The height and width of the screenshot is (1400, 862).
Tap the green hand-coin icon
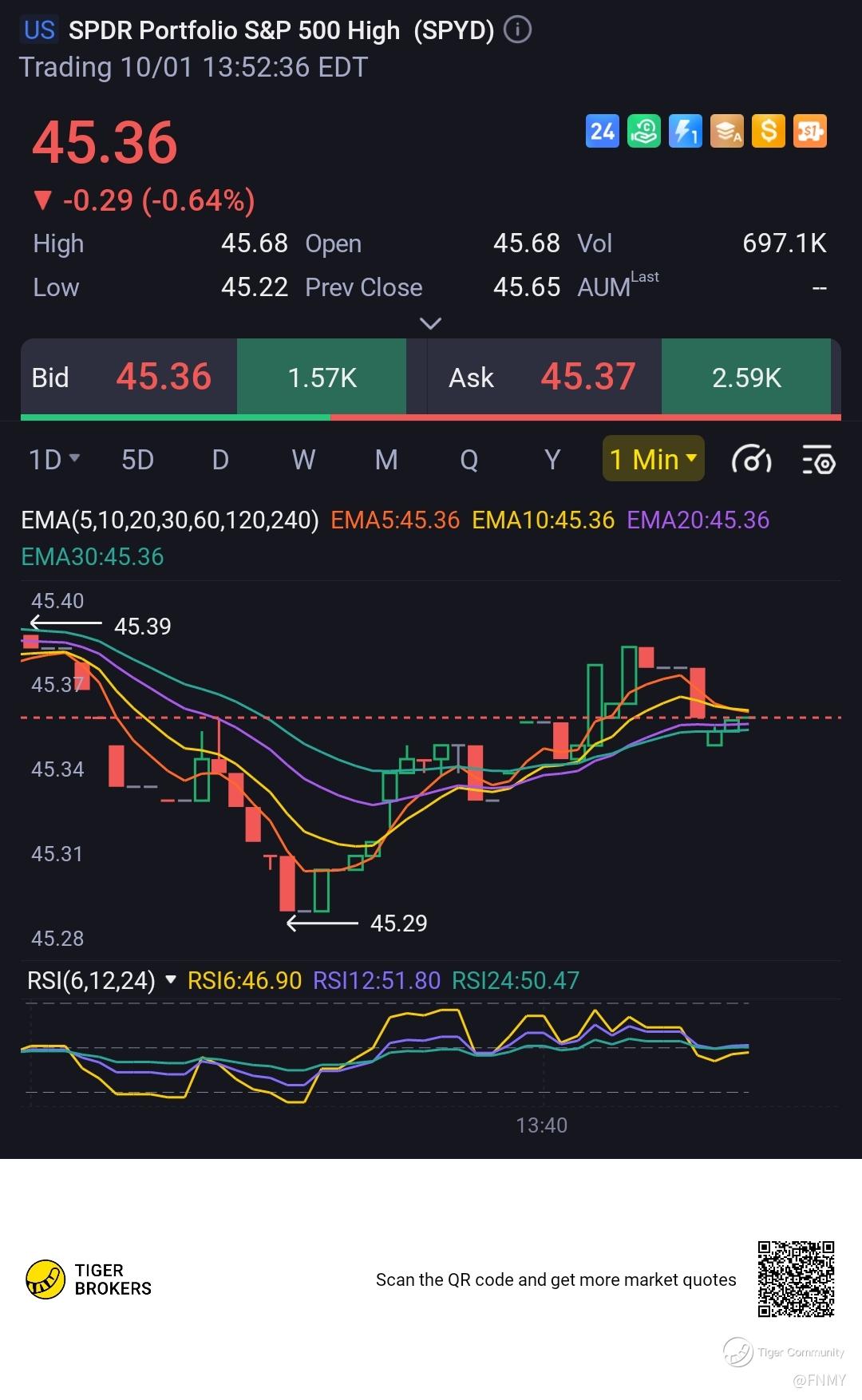point(644,131)
